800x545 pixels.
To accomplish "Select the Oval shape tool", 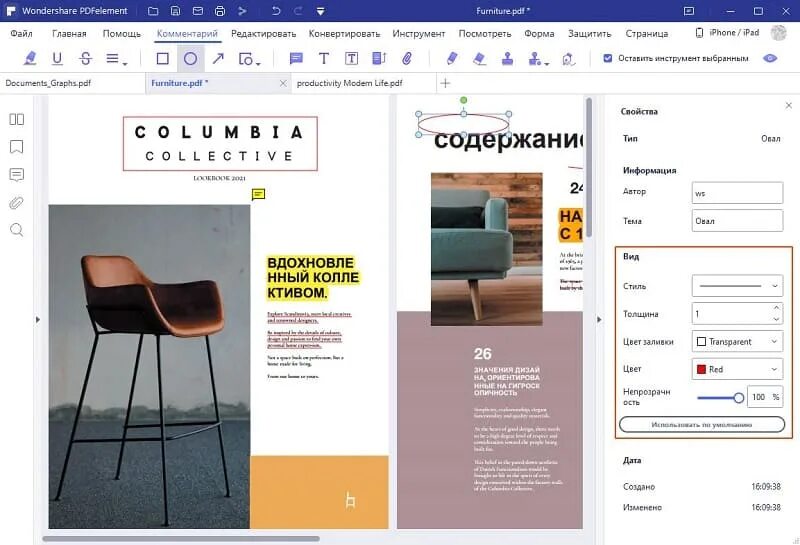I will [190, 59].
